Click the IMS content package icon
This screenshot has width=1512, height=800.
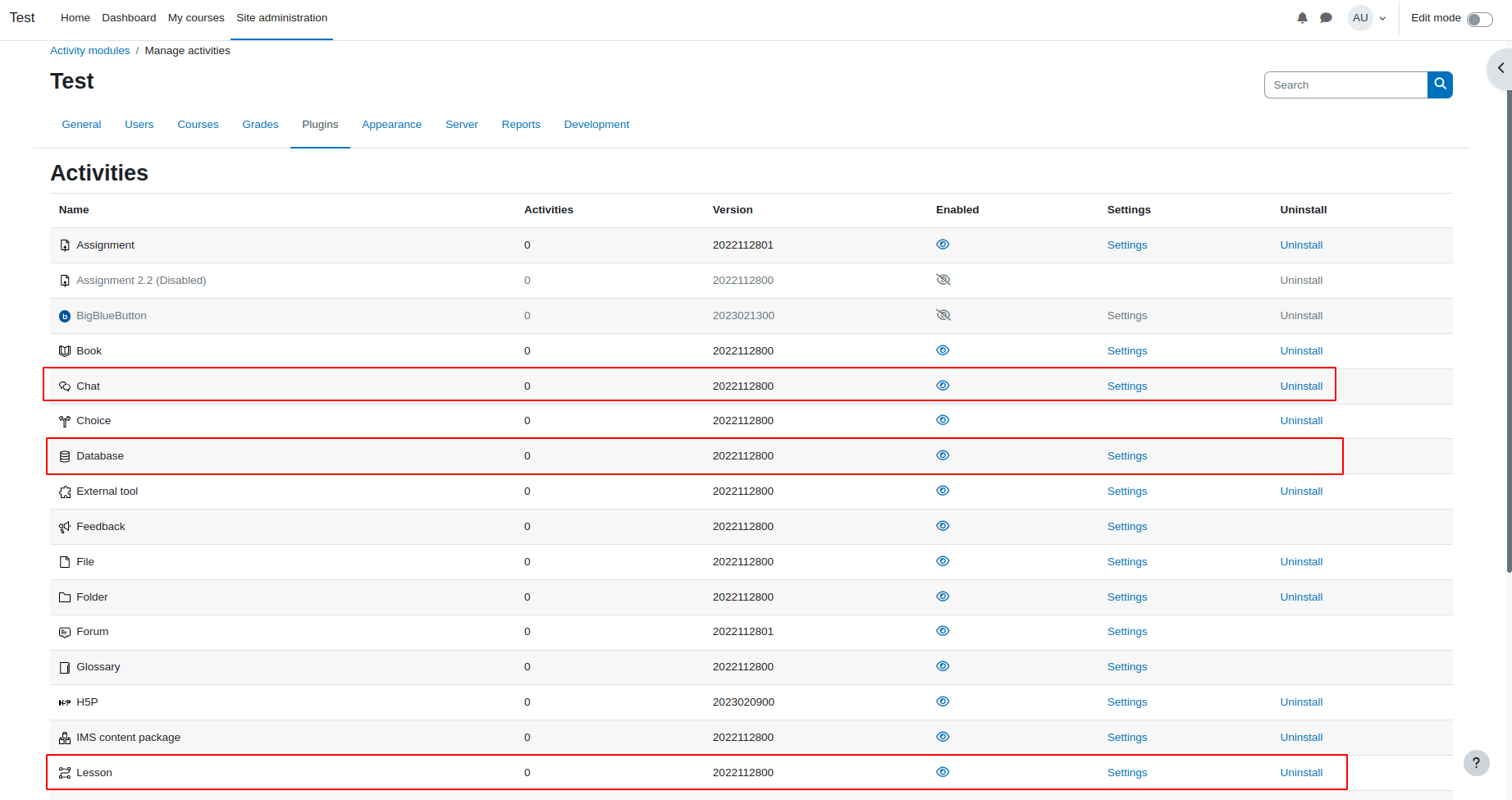(x=65, y=738)
